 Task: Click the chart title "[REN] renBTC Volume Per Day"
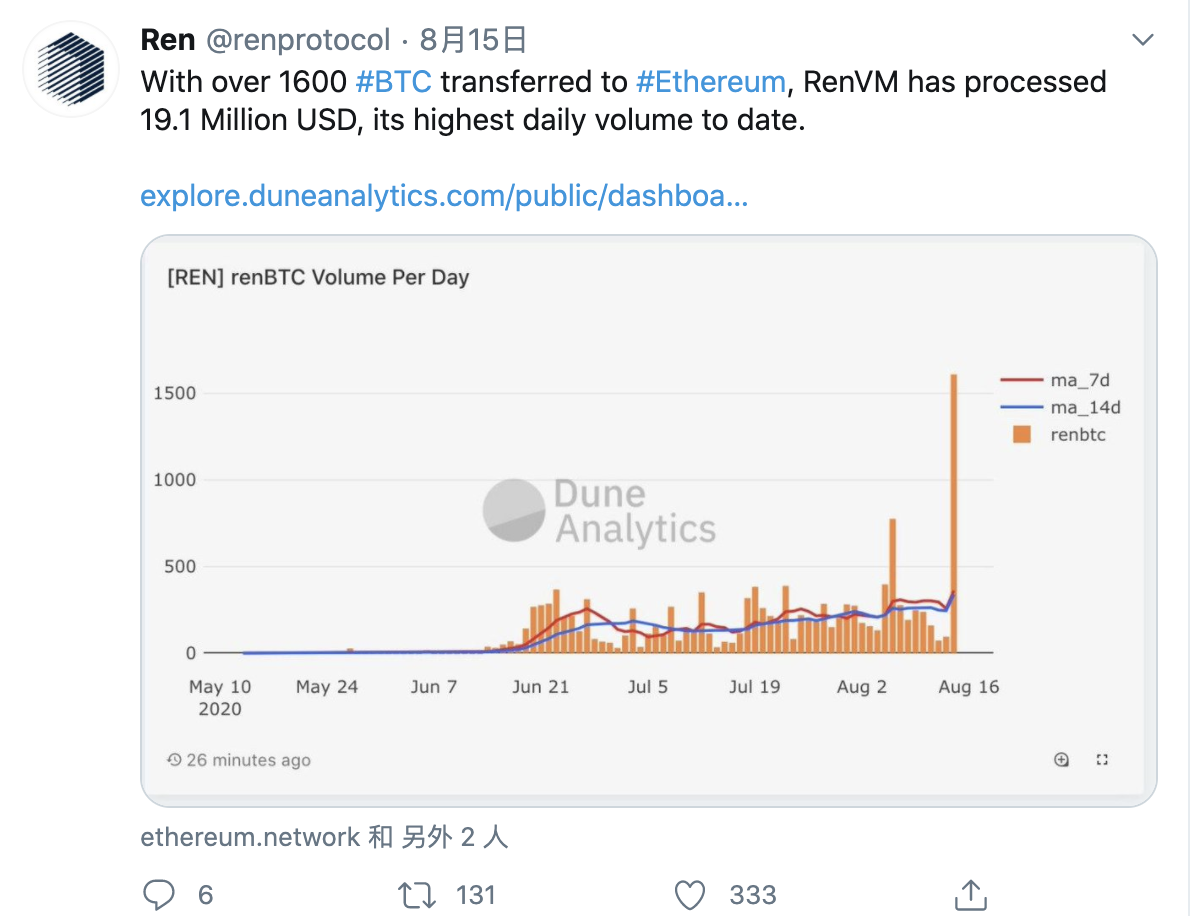pyautogui.click(x=318, y=277)
